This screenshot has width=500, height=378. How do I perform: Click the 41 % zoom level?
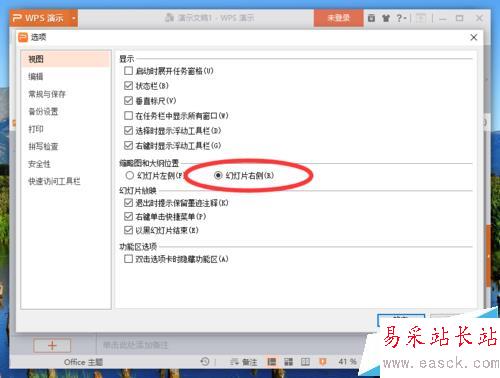(348, 362)
